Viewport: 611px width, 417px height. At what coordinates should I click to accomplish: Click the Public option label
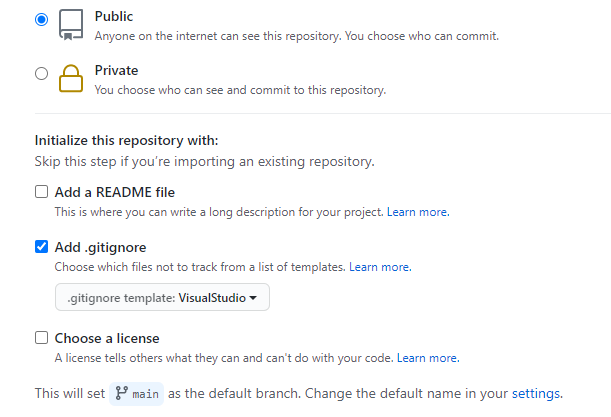[113, 17]
